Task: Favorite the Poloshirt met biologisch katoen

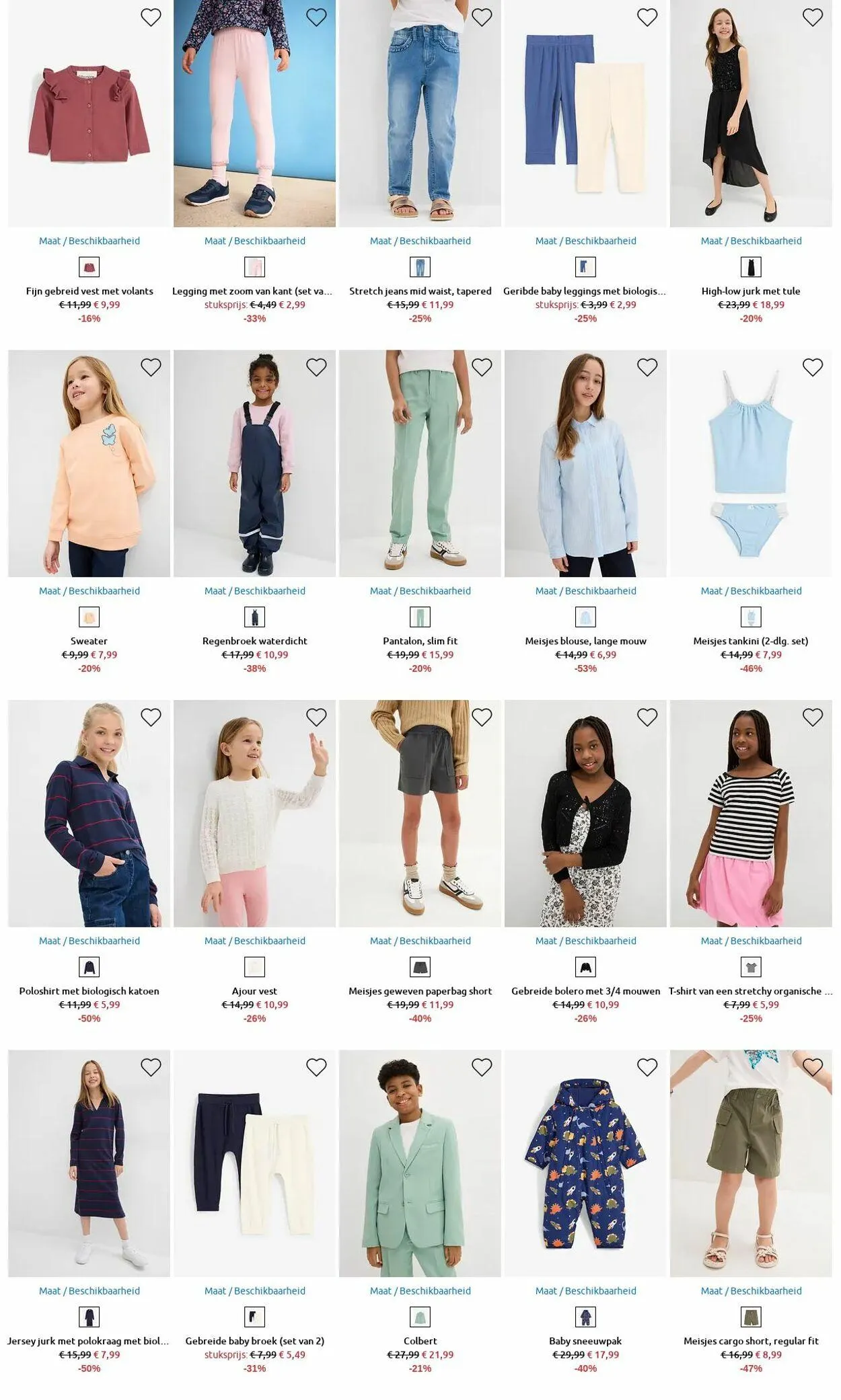Action: point(151,717)
